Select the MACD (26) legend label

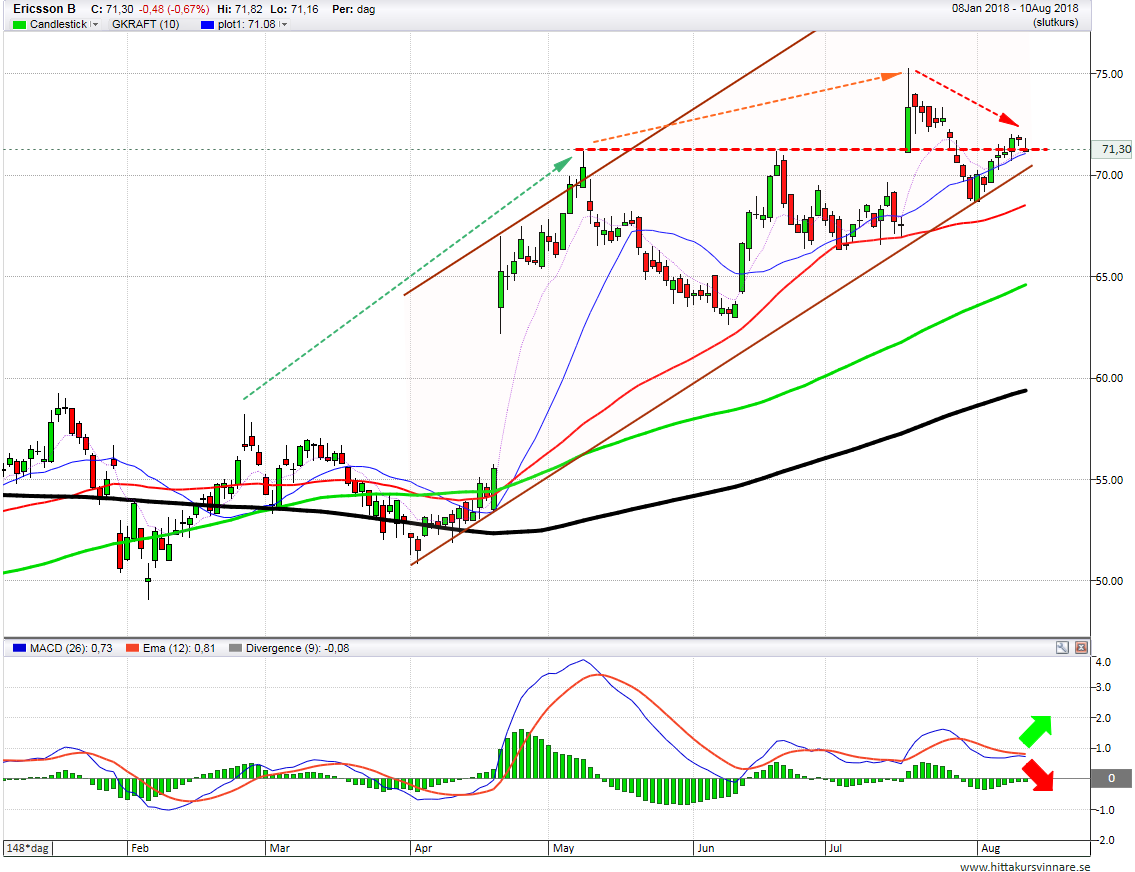point(71,648)
